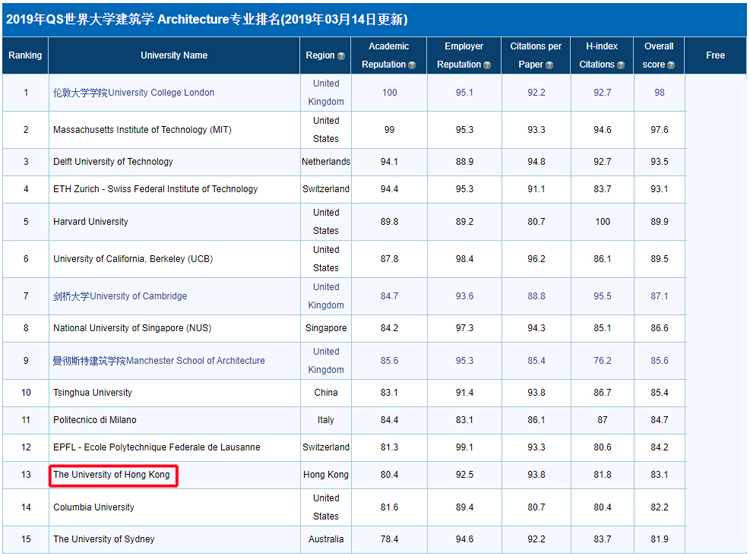750x554 pixels.
Task: Select Columbia University text
Action: [94, 507]
